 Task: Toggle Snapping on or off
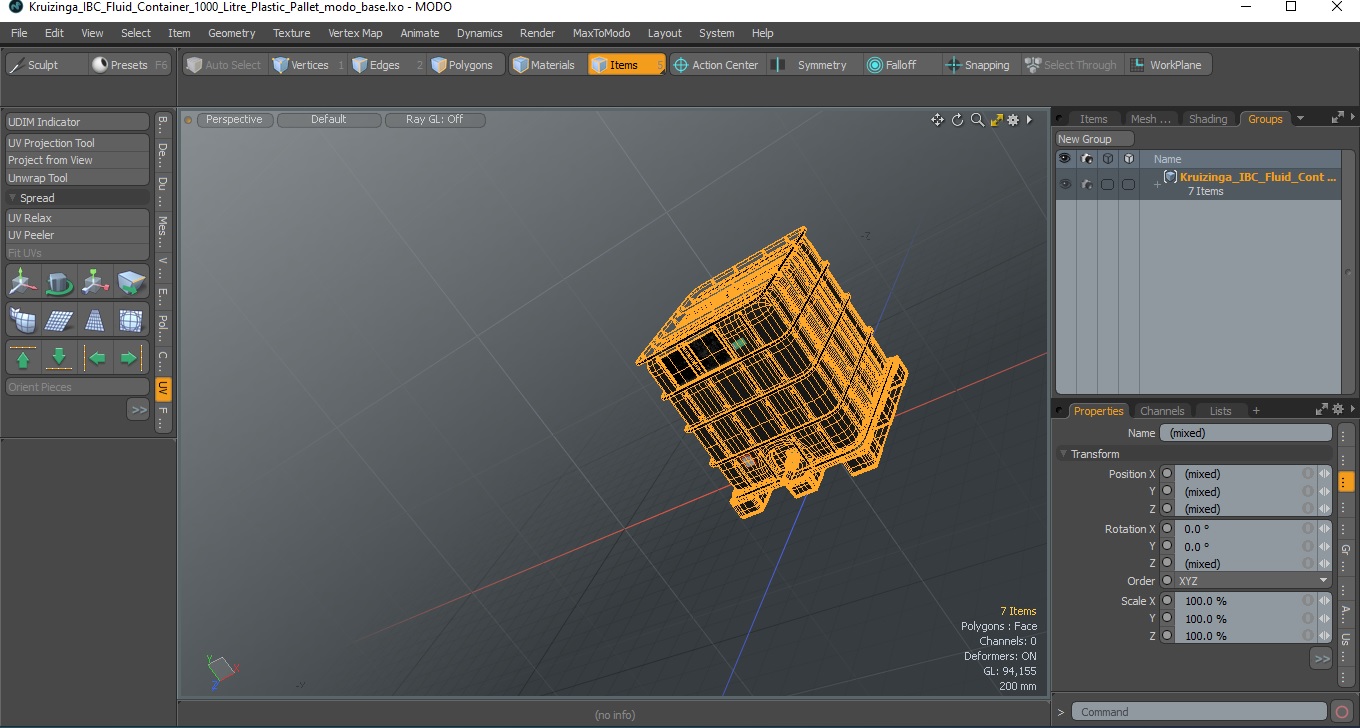981,65
